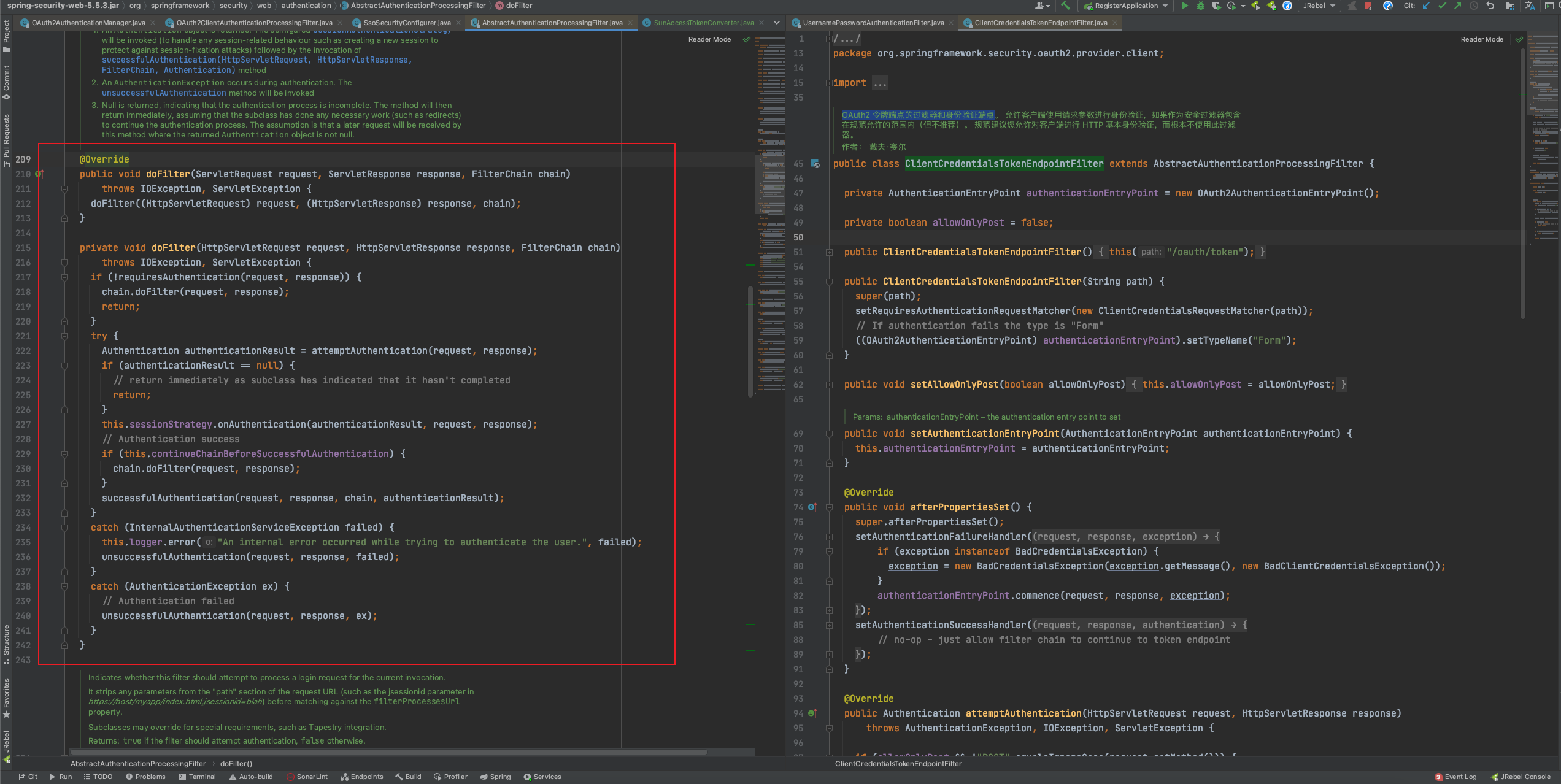
Task: Toggle Reader Mode in left editor
Action: click(x=709, y=39)
